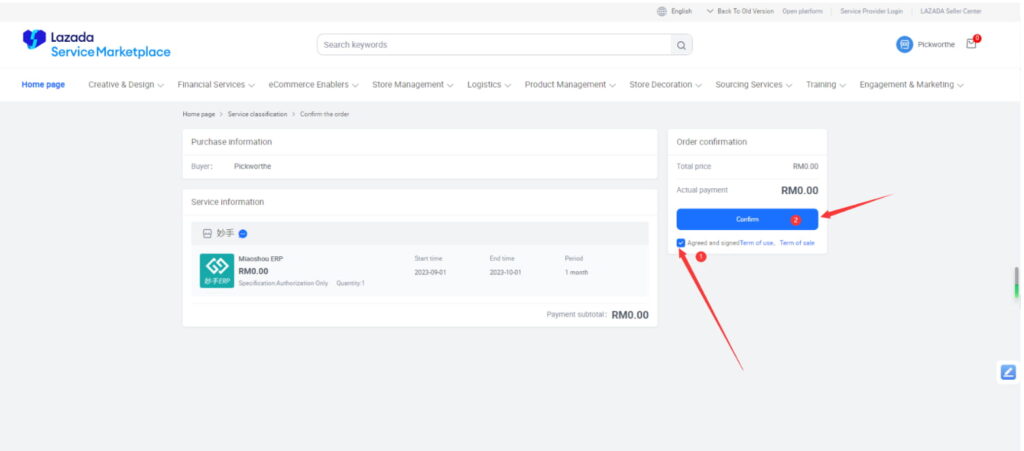The height and width of the screenshot is (451, 1024).
Task: Expand the Store Management menu
Action: 413,85
